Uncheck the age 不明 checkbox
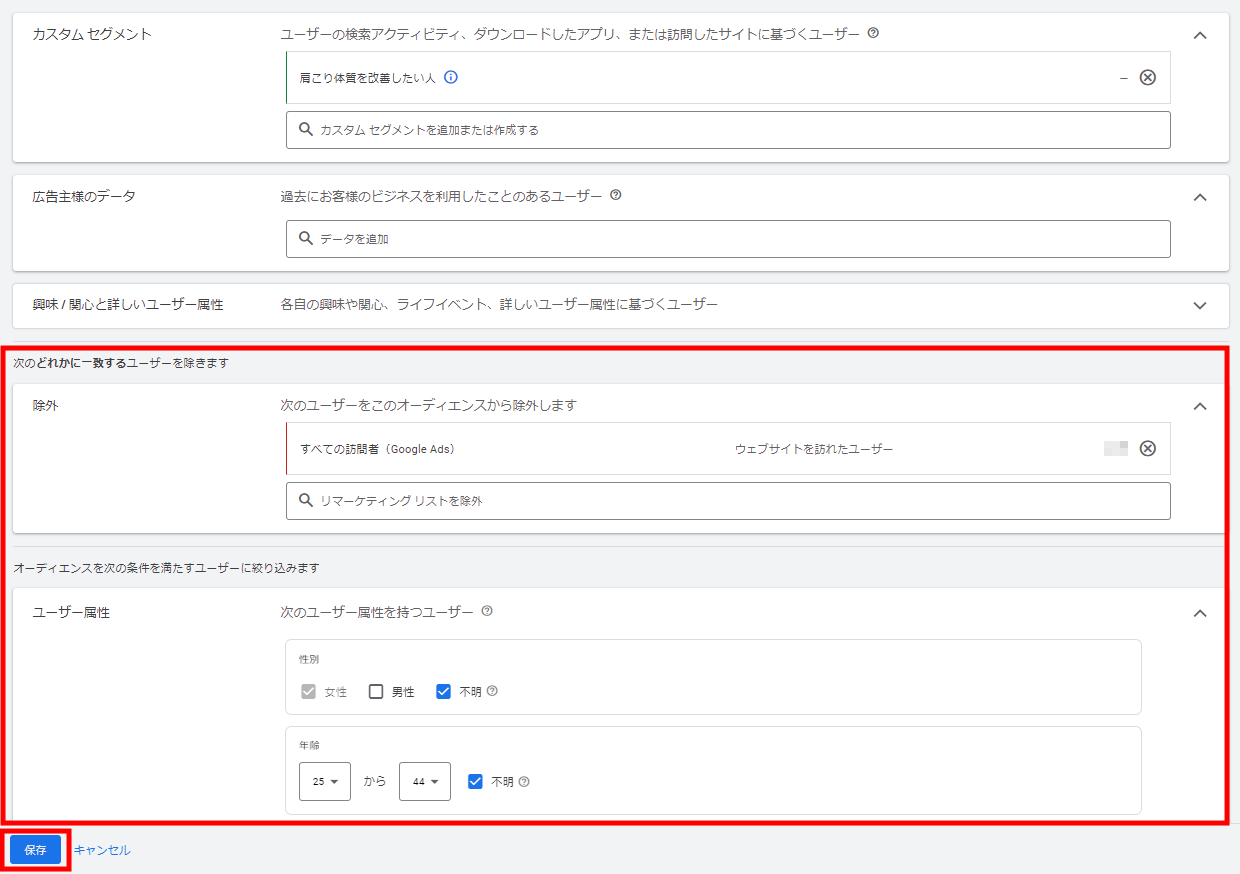The width and height of the screenshot is (1240, 874). point(476,782)
